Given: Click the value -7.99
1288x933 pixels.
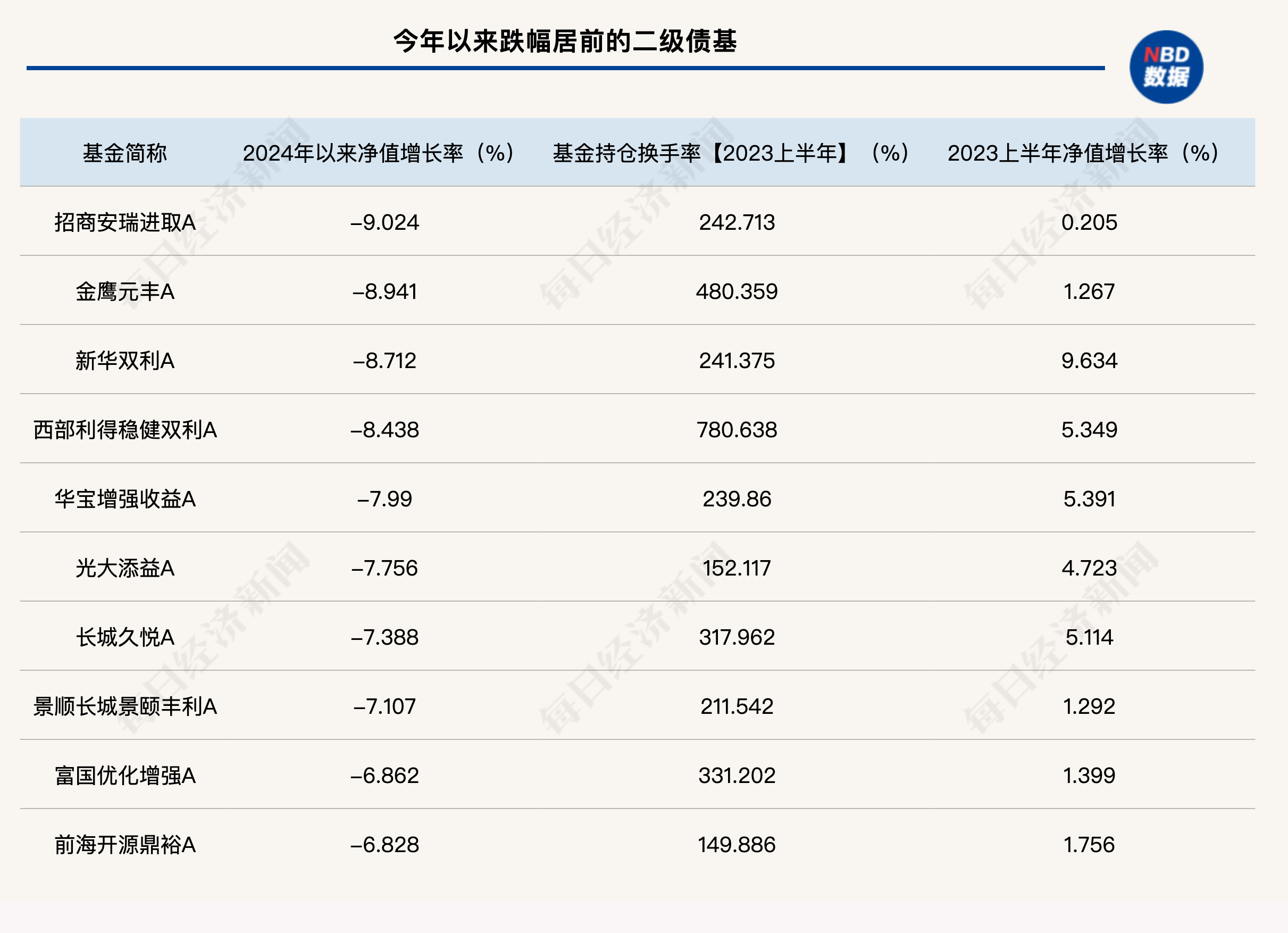Looking at the screenshot, I should coord(384,499).
